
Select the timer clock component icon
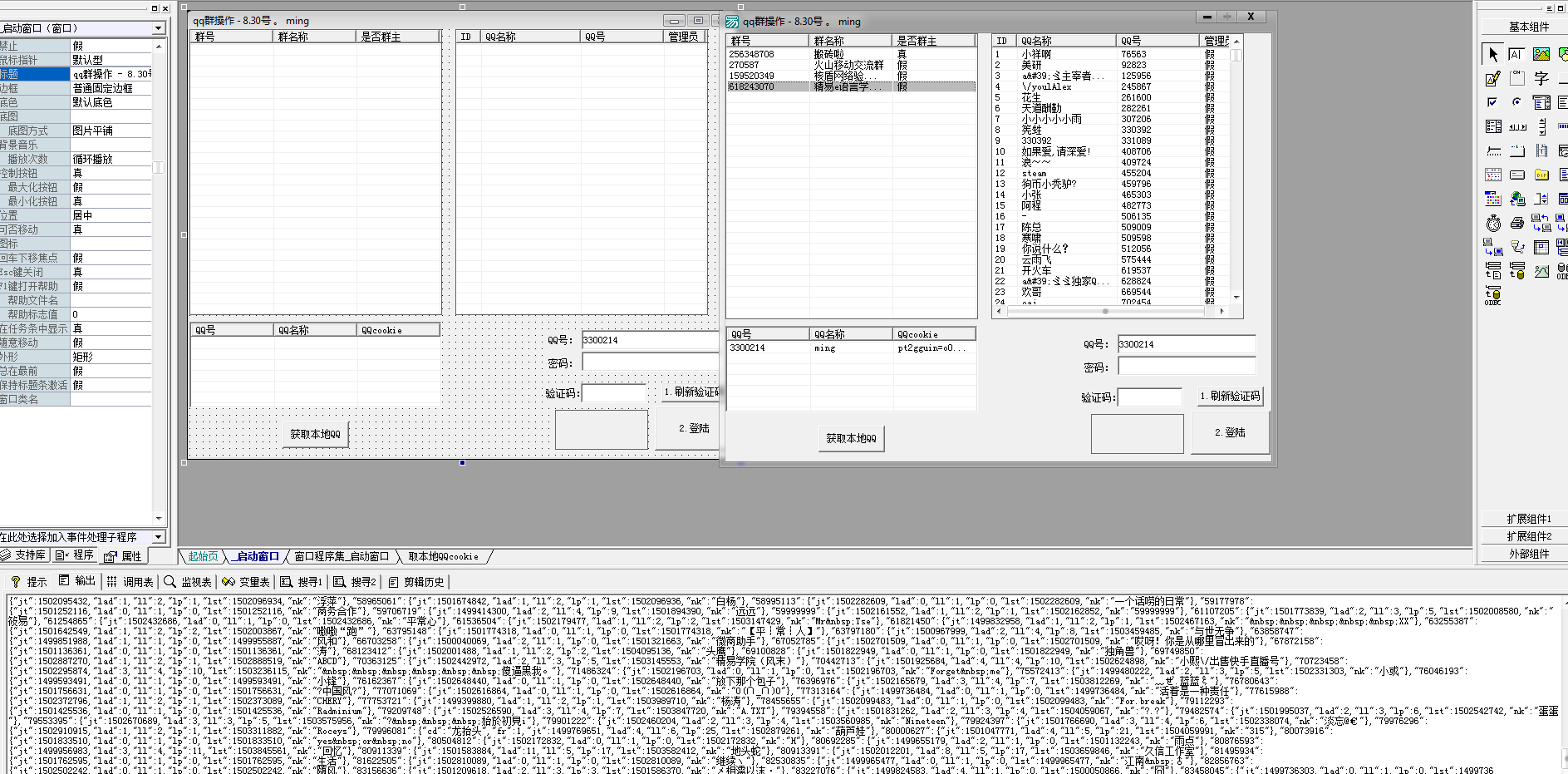click(1493, 223)
